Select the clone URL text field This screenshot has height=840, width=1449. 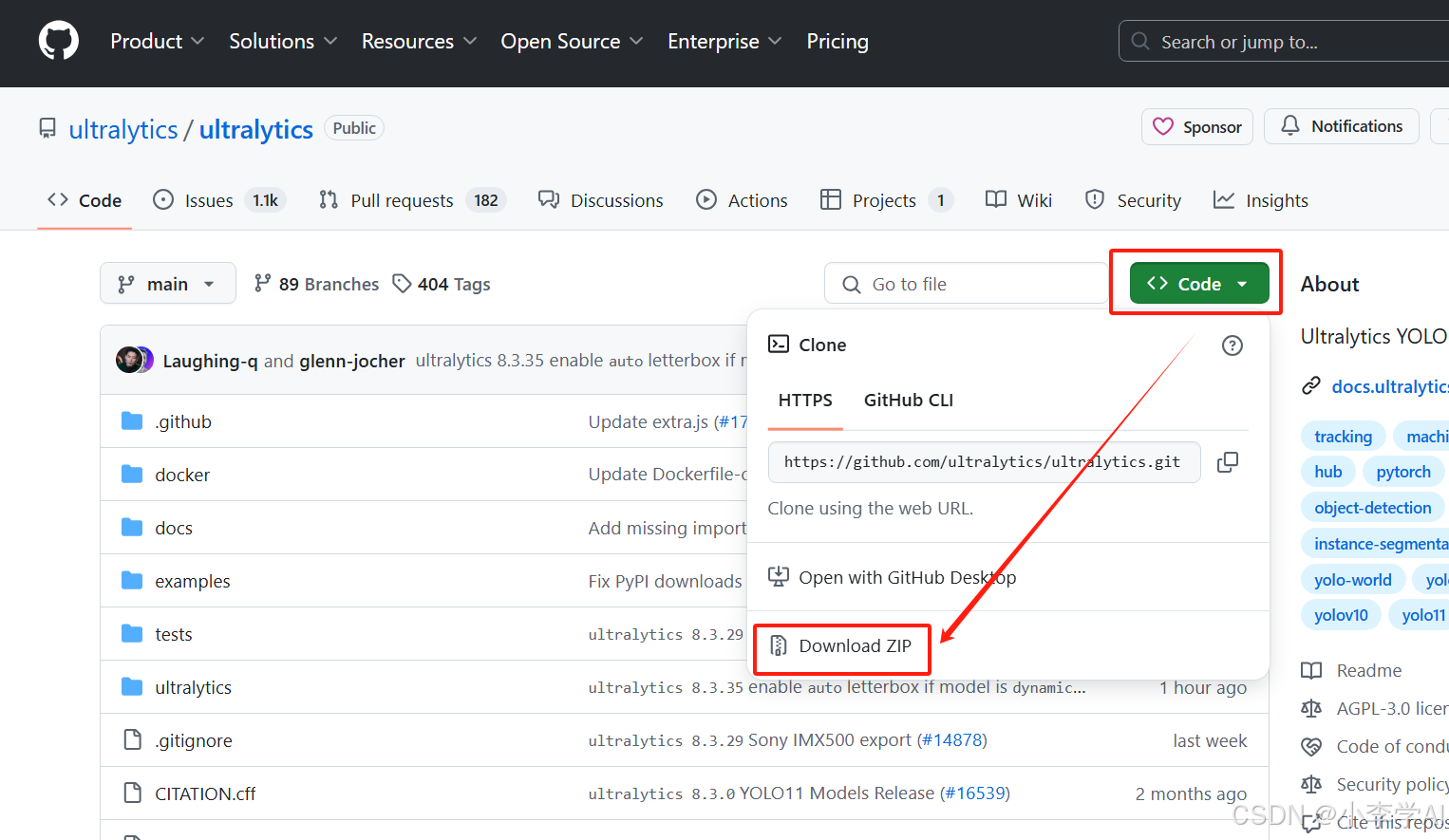click(984, 462)
